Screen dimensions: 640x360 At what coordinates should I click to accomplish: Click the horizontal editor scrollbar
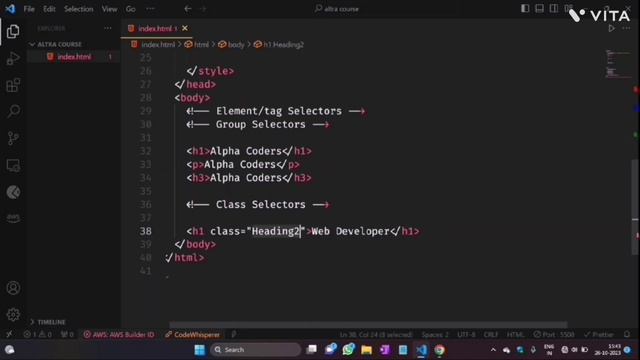click(368, 325)
